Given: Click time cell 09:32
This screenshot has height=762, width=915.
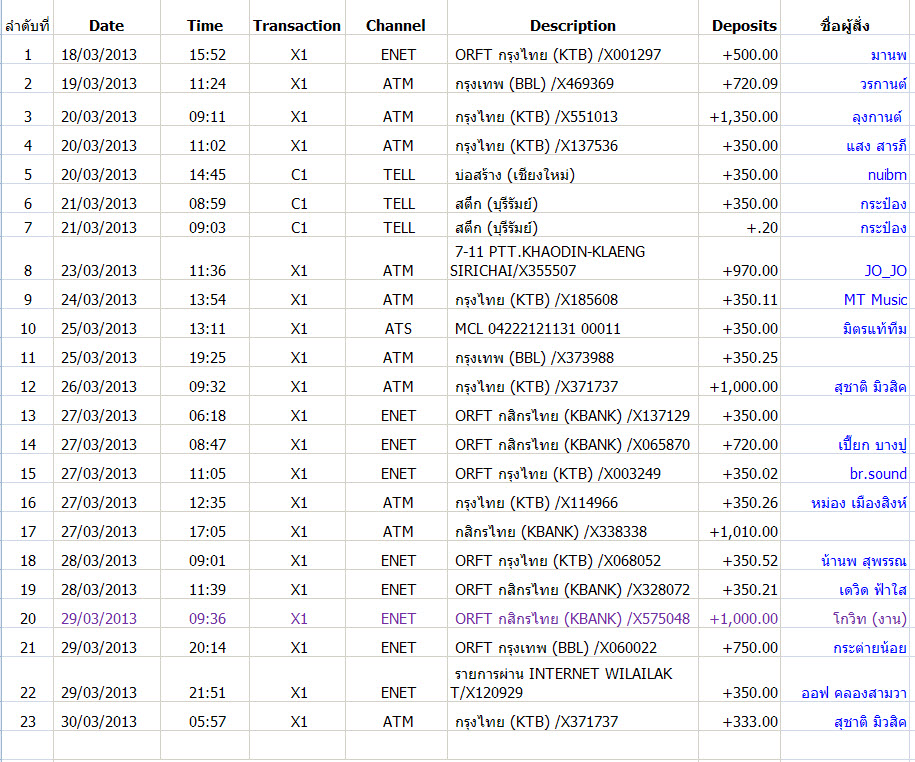Looking at the screenshot, I should 207,387.
